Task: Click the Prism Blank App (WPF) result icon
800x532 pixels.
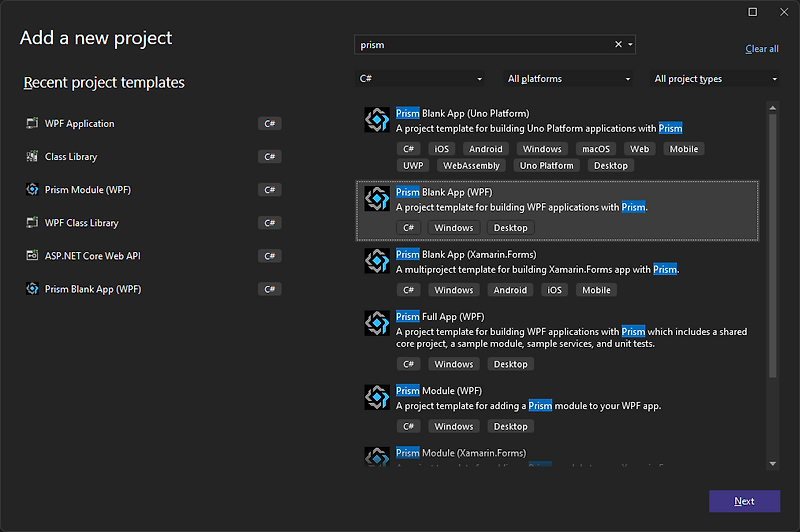Action: coord(377,198)
